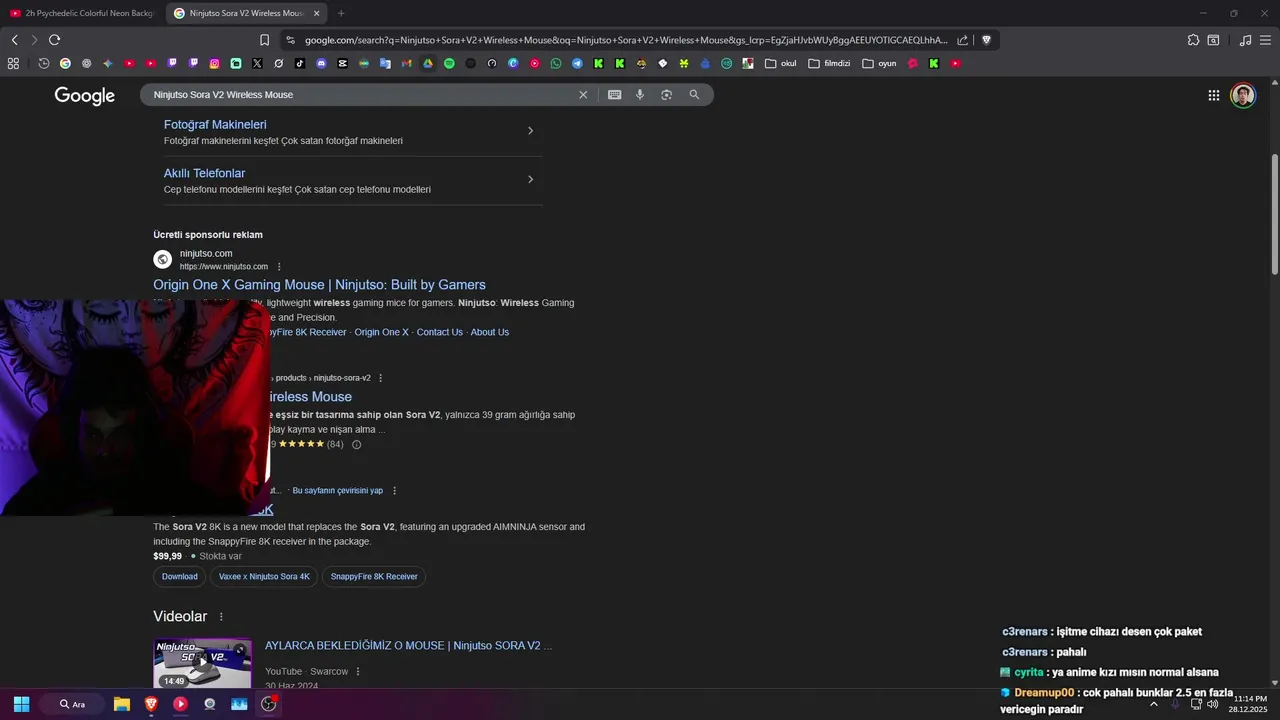Click the About Us sitelink

click(490, 332)
